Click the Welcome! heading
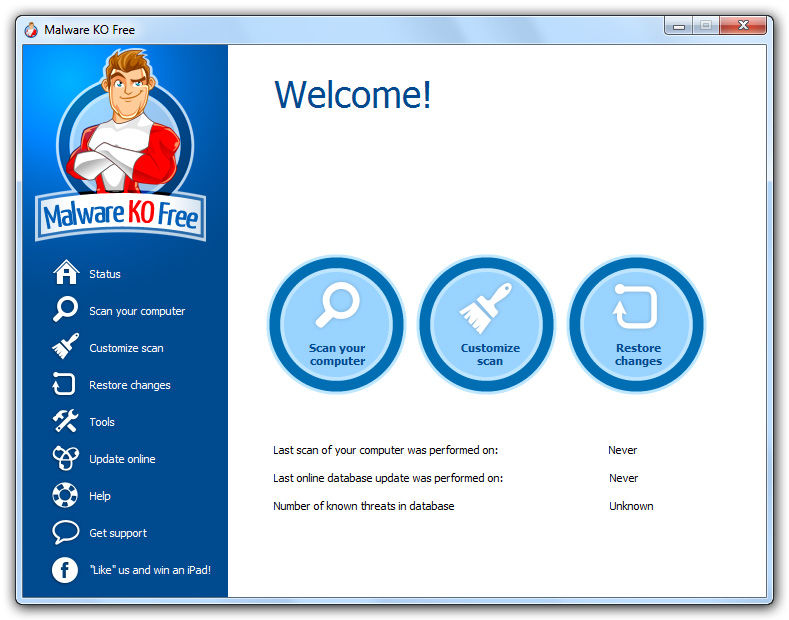 [x=353, y=94]
